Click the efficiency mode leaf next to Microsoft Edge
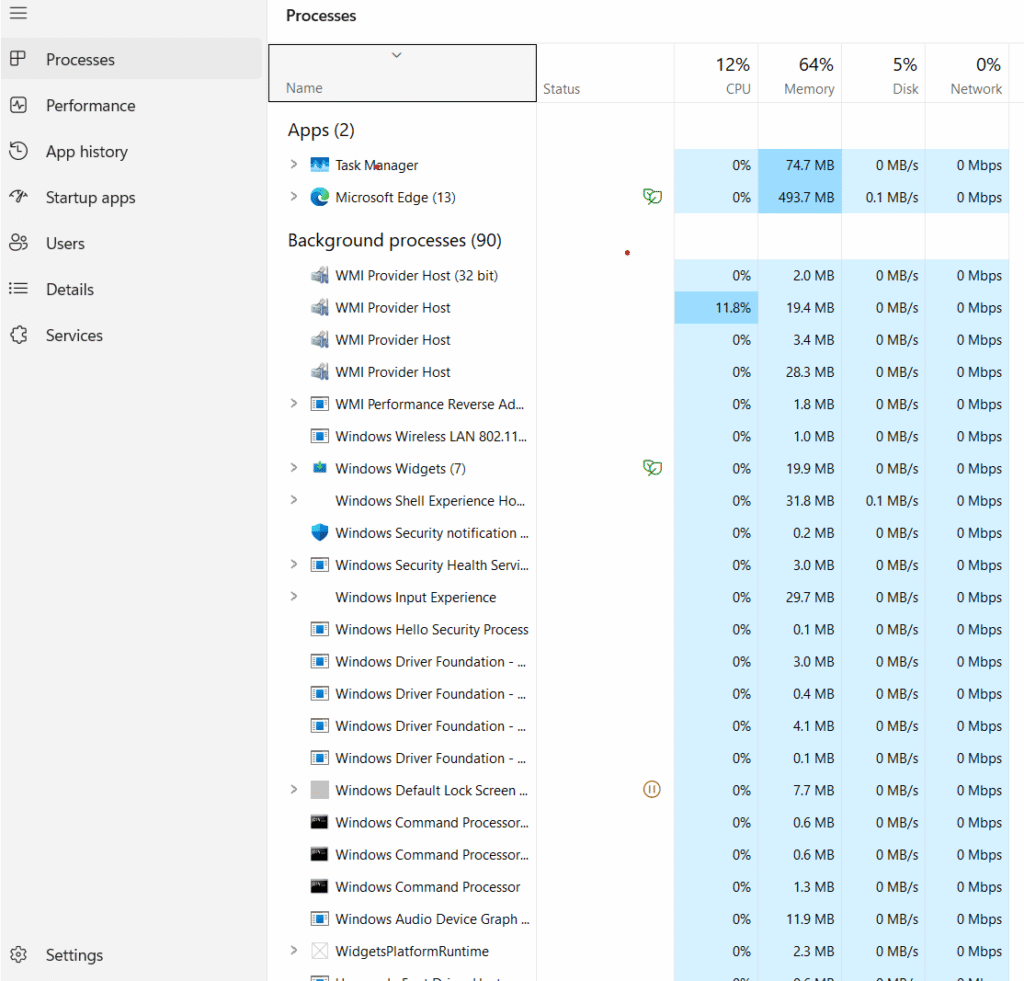Image resolution: width=1024 pixels, height=981 pixels. coord(652,197)
